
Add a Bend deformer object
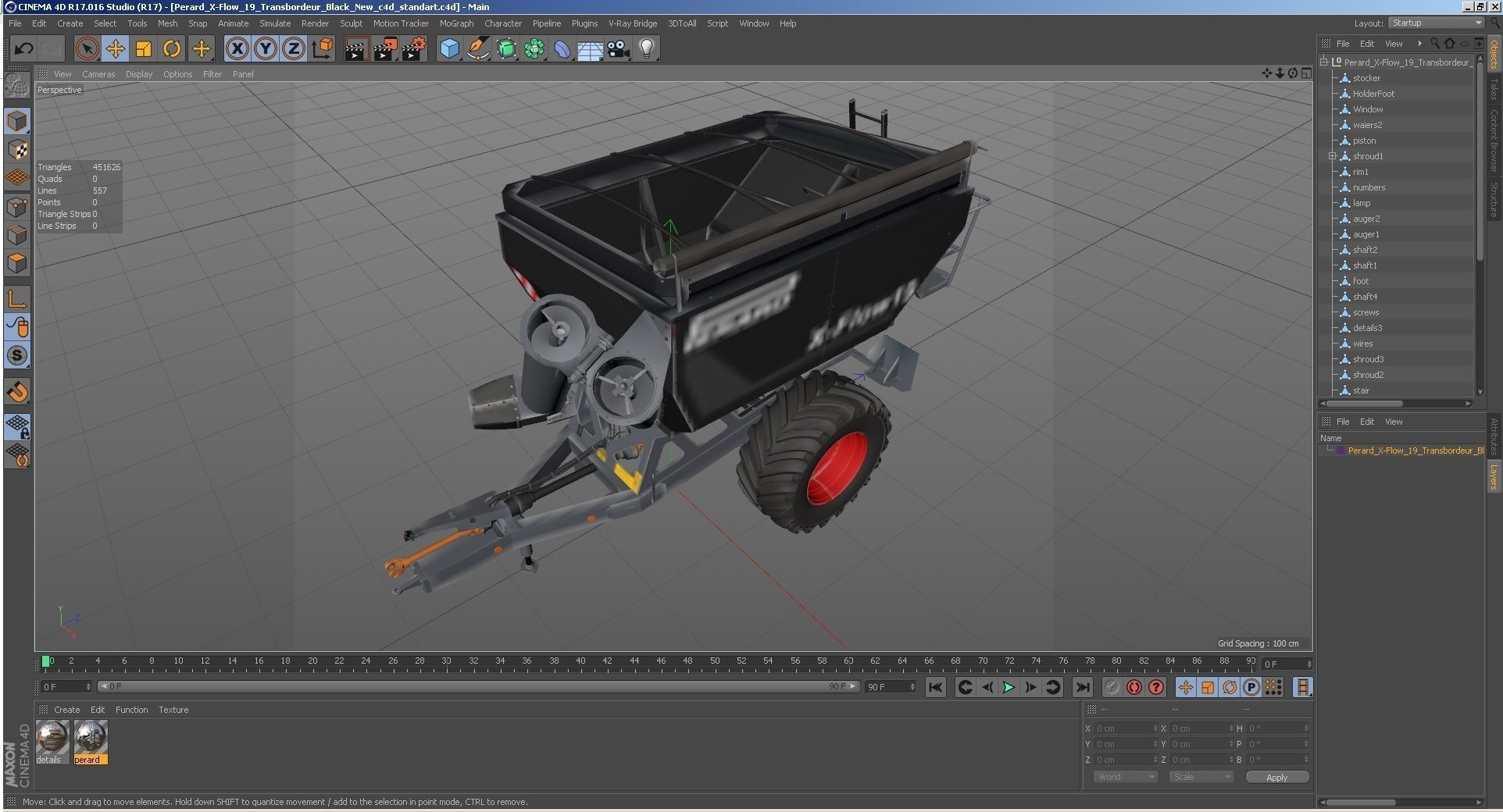[562, 49]
